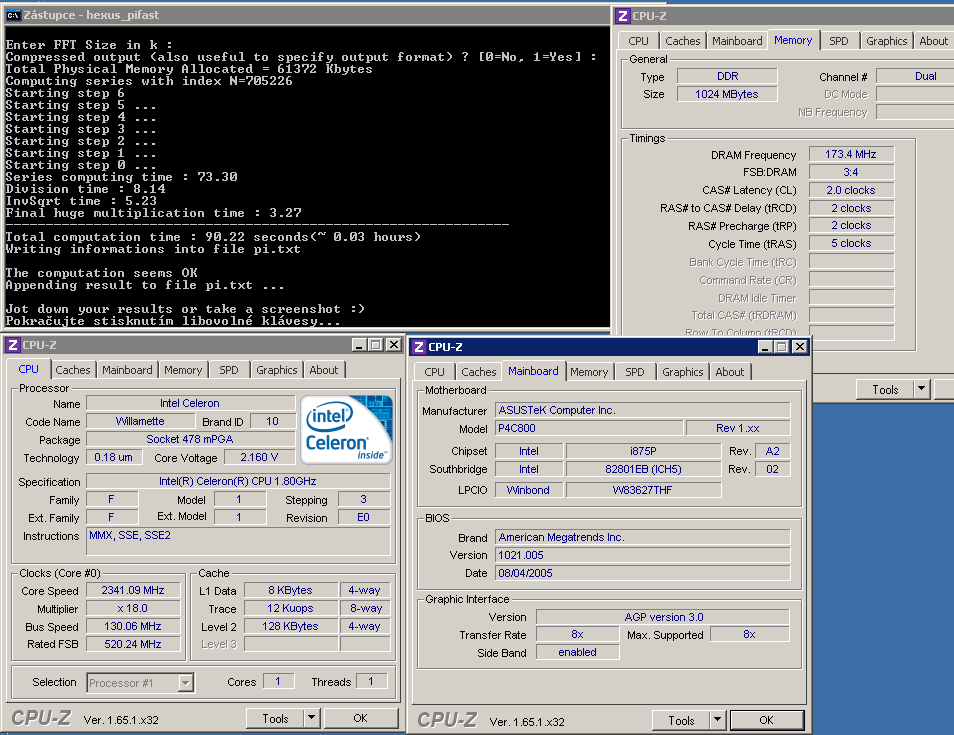Open the Tools dropdown arrow in the Memory window

[922, 389]
